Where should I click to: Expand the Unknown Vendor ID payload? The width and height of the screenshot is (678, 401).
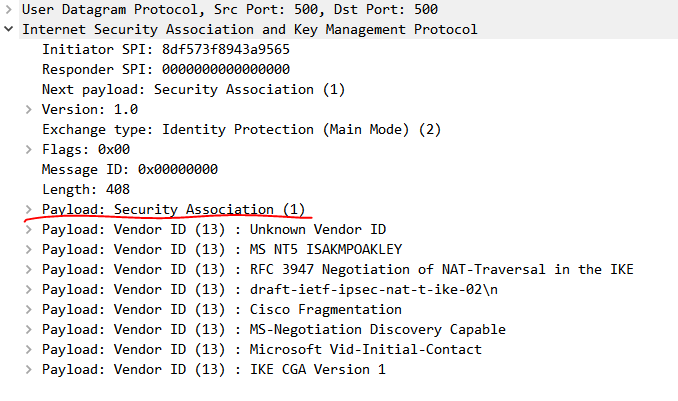[29, 230]
